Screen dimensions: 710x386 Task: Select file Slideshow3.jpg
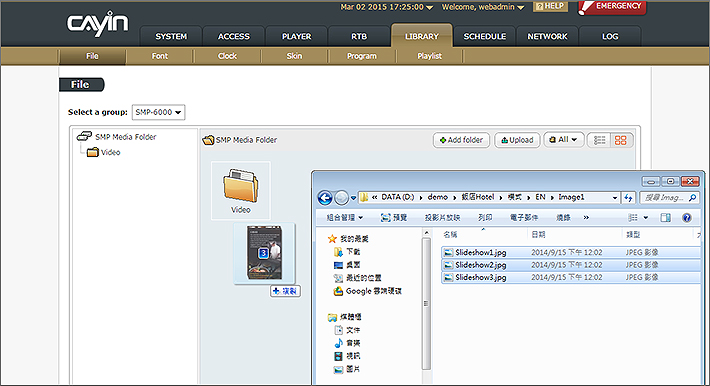pos(571,277)
